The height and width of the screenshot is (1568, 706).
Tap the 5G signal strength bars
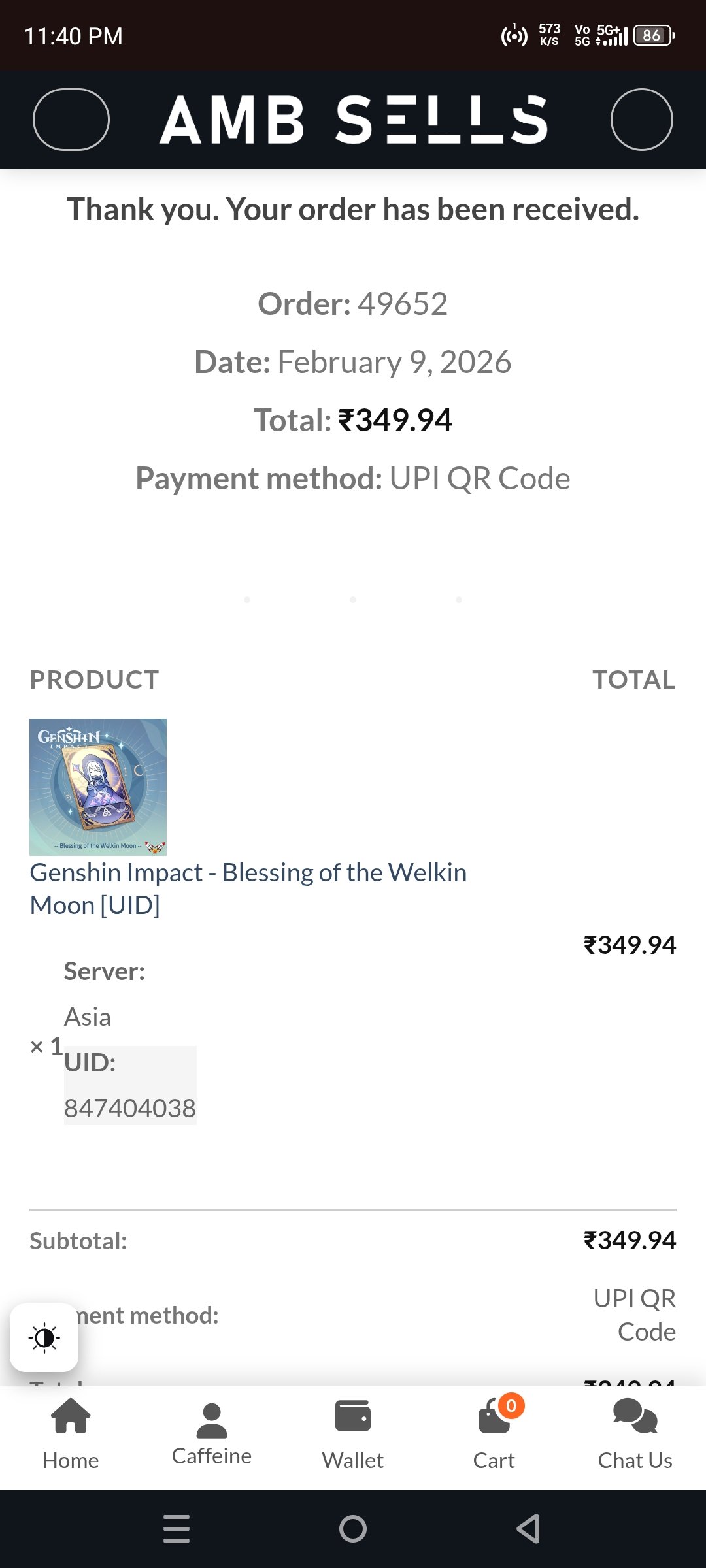coord(614,37)
